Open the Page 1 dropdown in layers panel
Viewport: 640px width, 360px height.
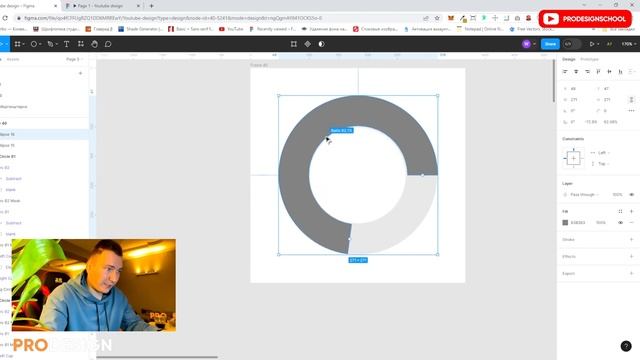(x=75, y=60)
